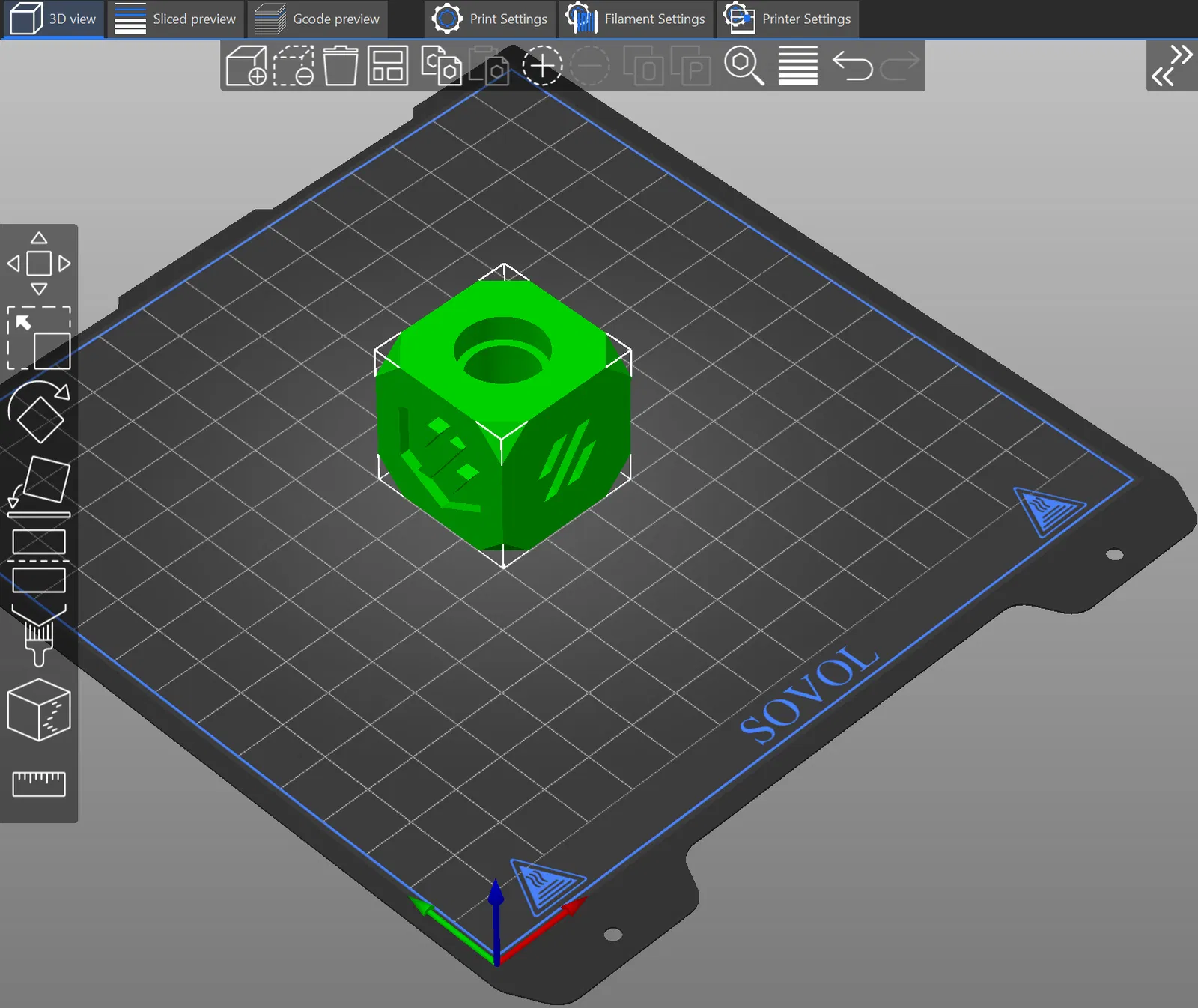Switch to the 3D view tab

click(x=54, y=19)
